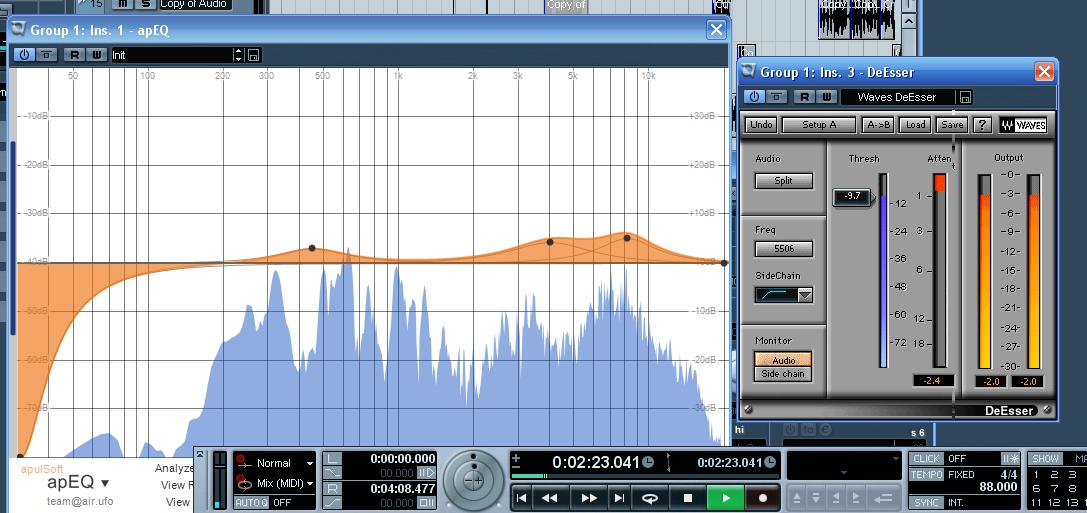Click Load in Waves DeEsser
The width and height of the screenshot is (1087, 513).
[915, 125]
